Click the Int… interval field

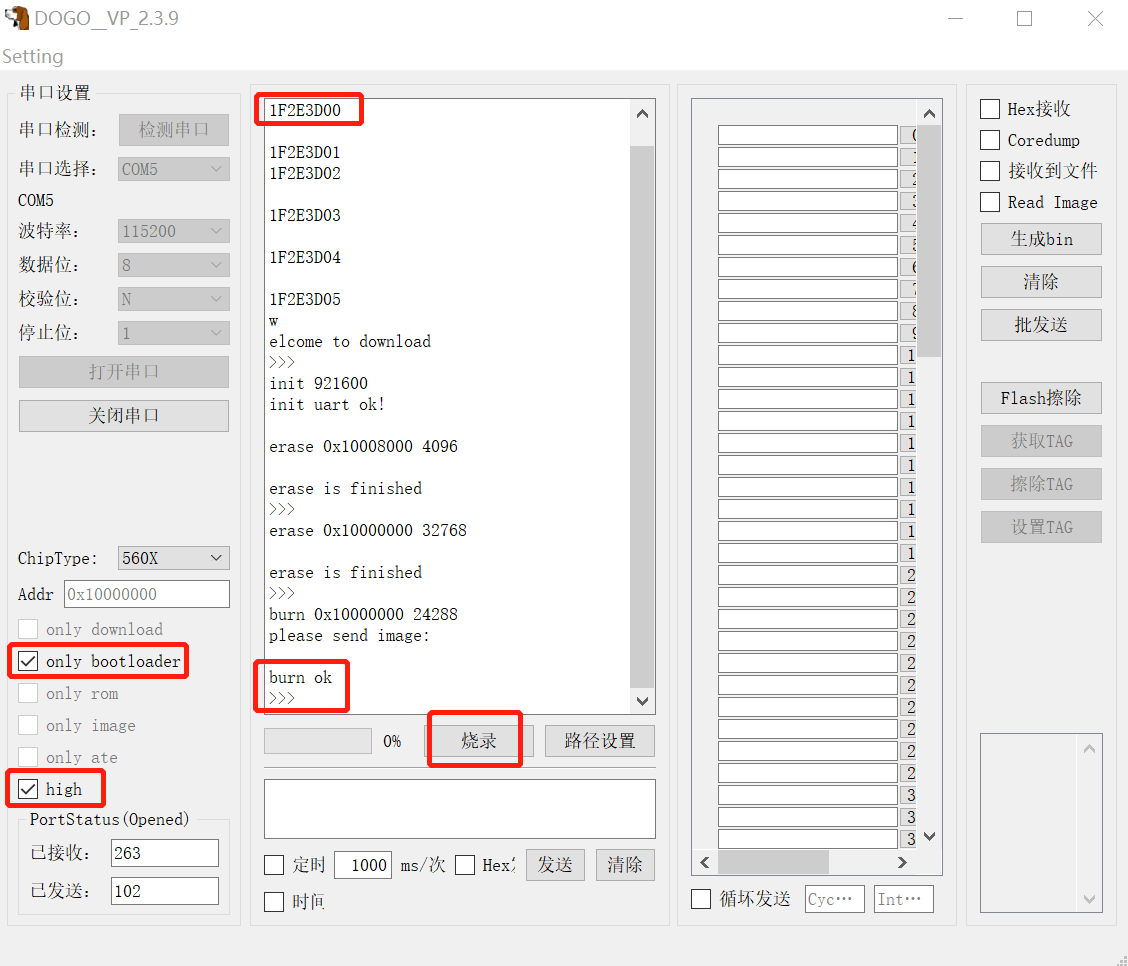click(904, 899)
